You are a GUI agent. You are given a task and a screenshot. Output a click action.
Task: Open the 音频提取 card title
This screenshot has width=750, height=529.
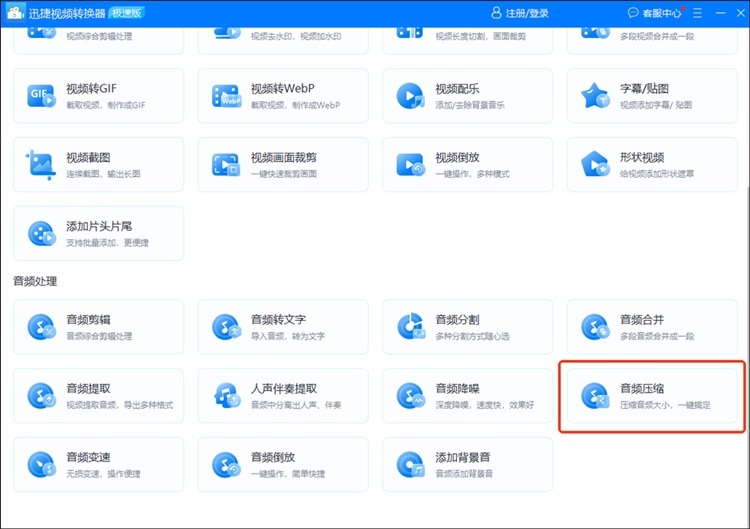click(88, 388)
